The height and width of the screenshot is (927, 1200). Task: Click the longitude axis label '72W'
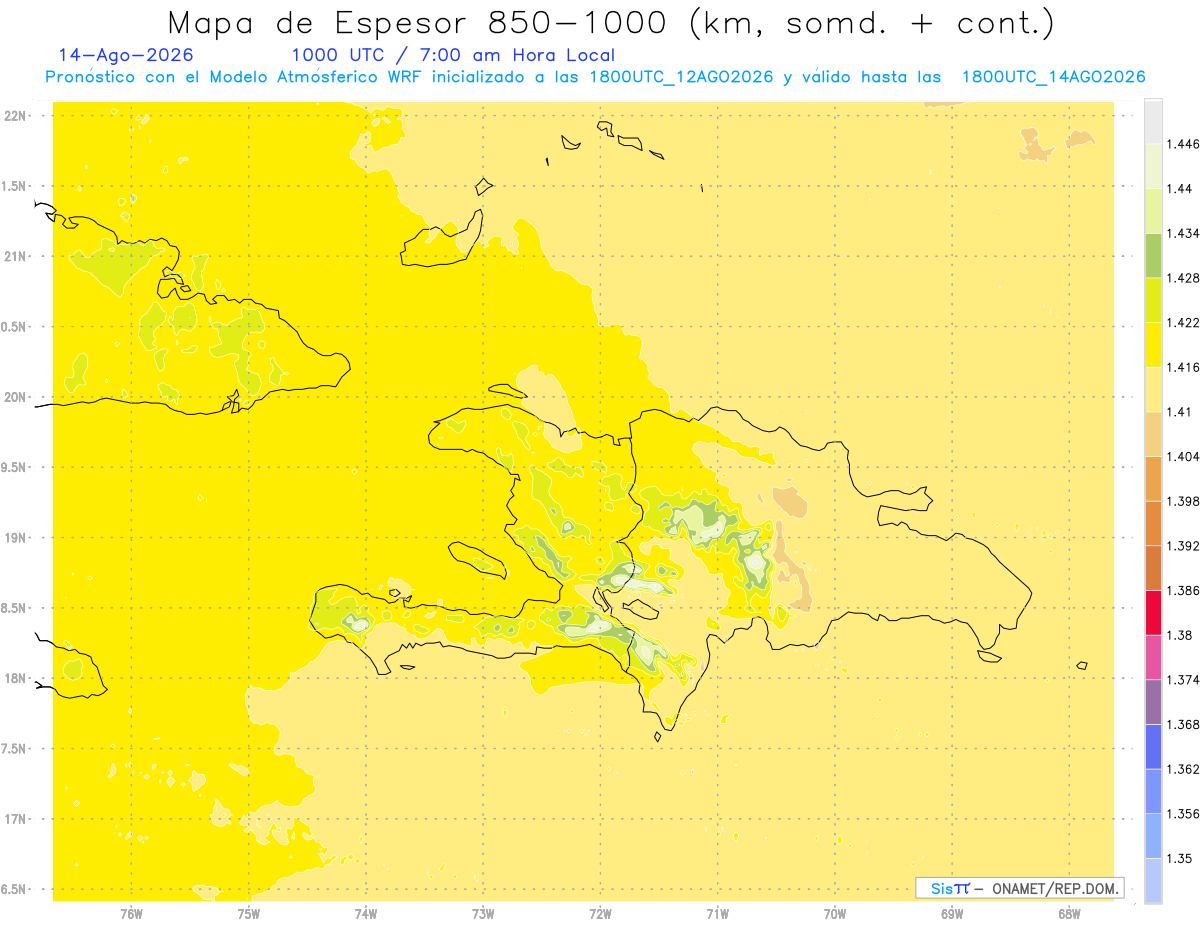pos(600,914)
